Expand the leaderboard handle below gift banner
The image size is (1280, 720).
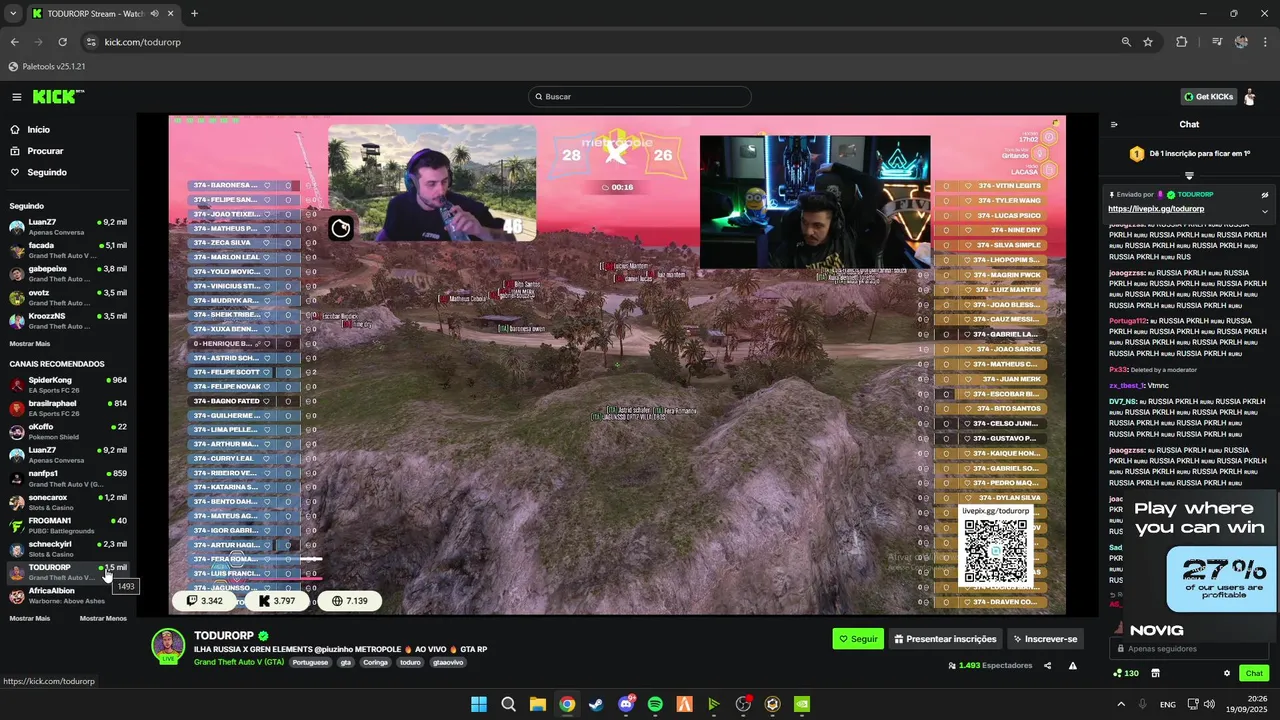[x=1189, y=176]
